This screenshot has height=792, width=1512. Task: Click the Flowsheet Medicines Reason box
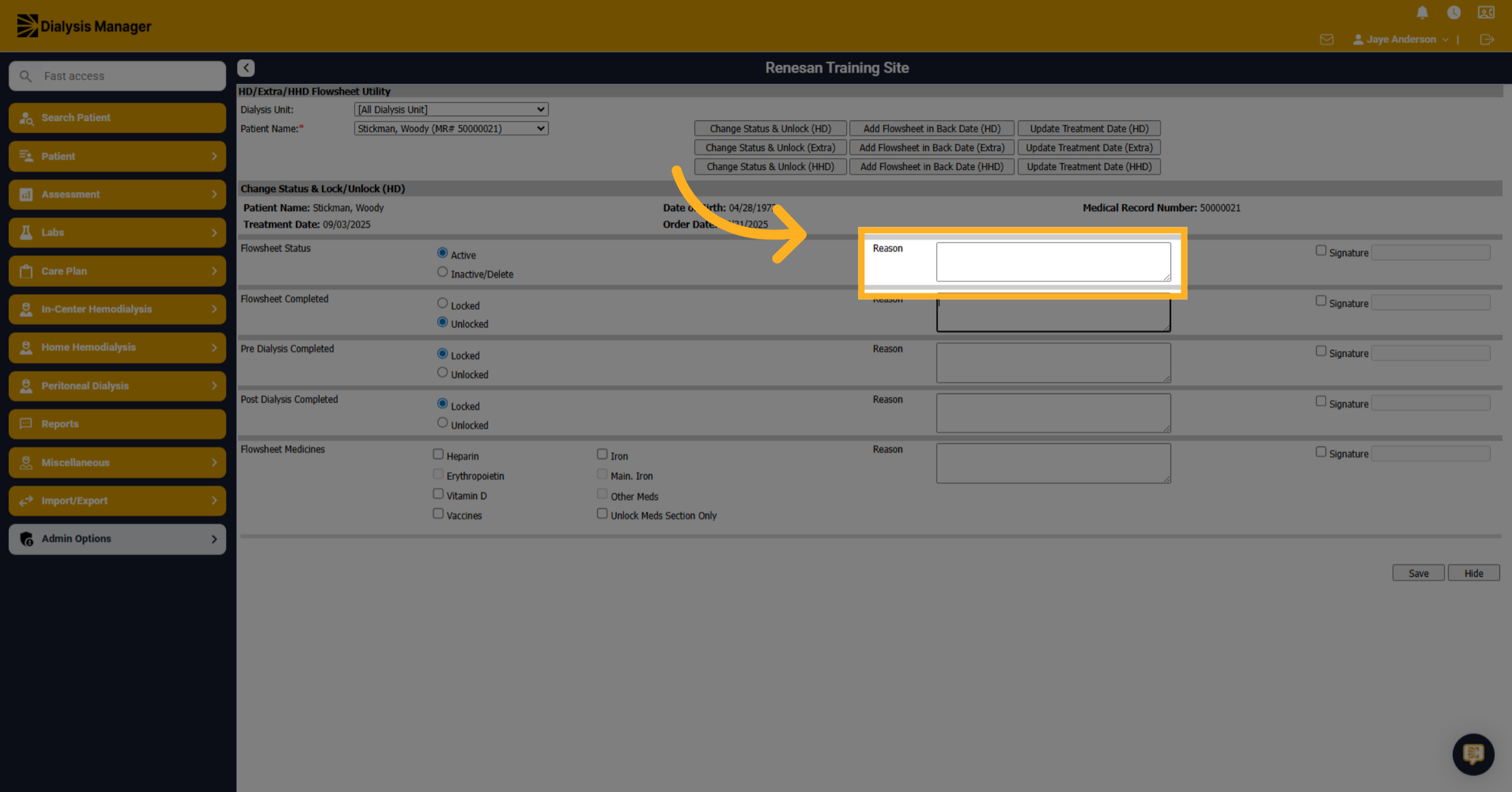point(1053,463)
